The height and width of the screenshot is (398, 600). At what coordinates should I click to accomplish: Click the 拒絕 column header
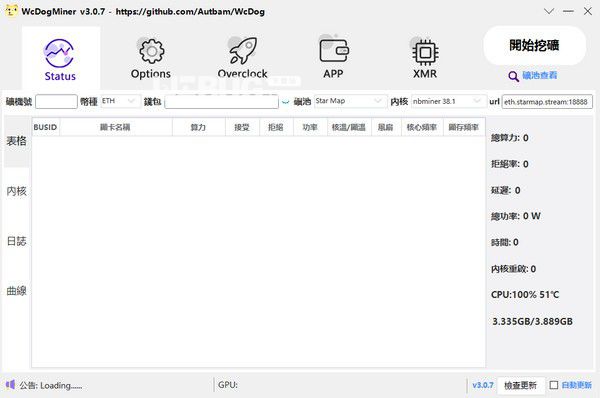tap(276, 127)
